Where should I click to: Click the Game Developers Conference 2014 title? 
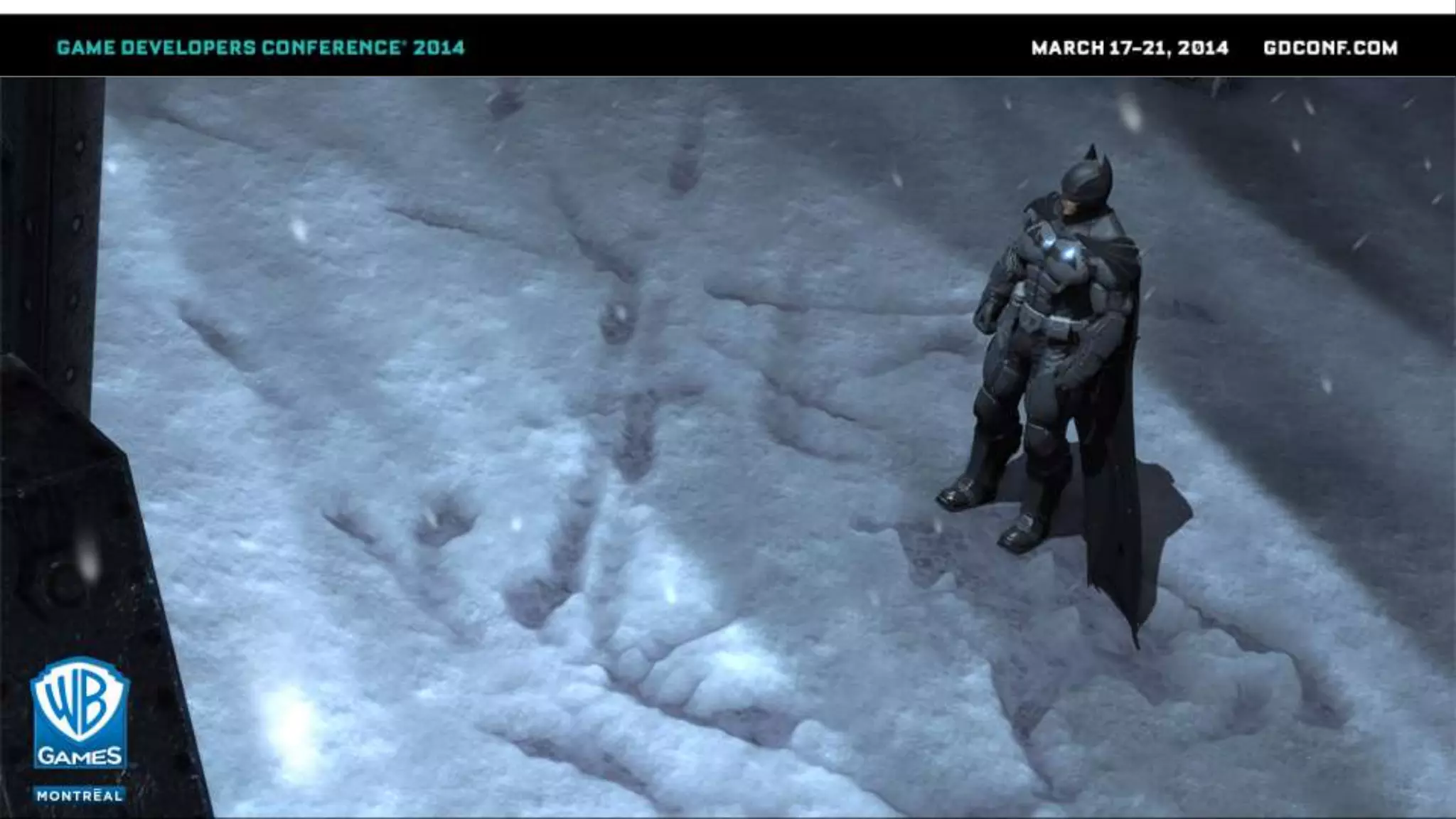pyautogui.click(x=260, y=48)
